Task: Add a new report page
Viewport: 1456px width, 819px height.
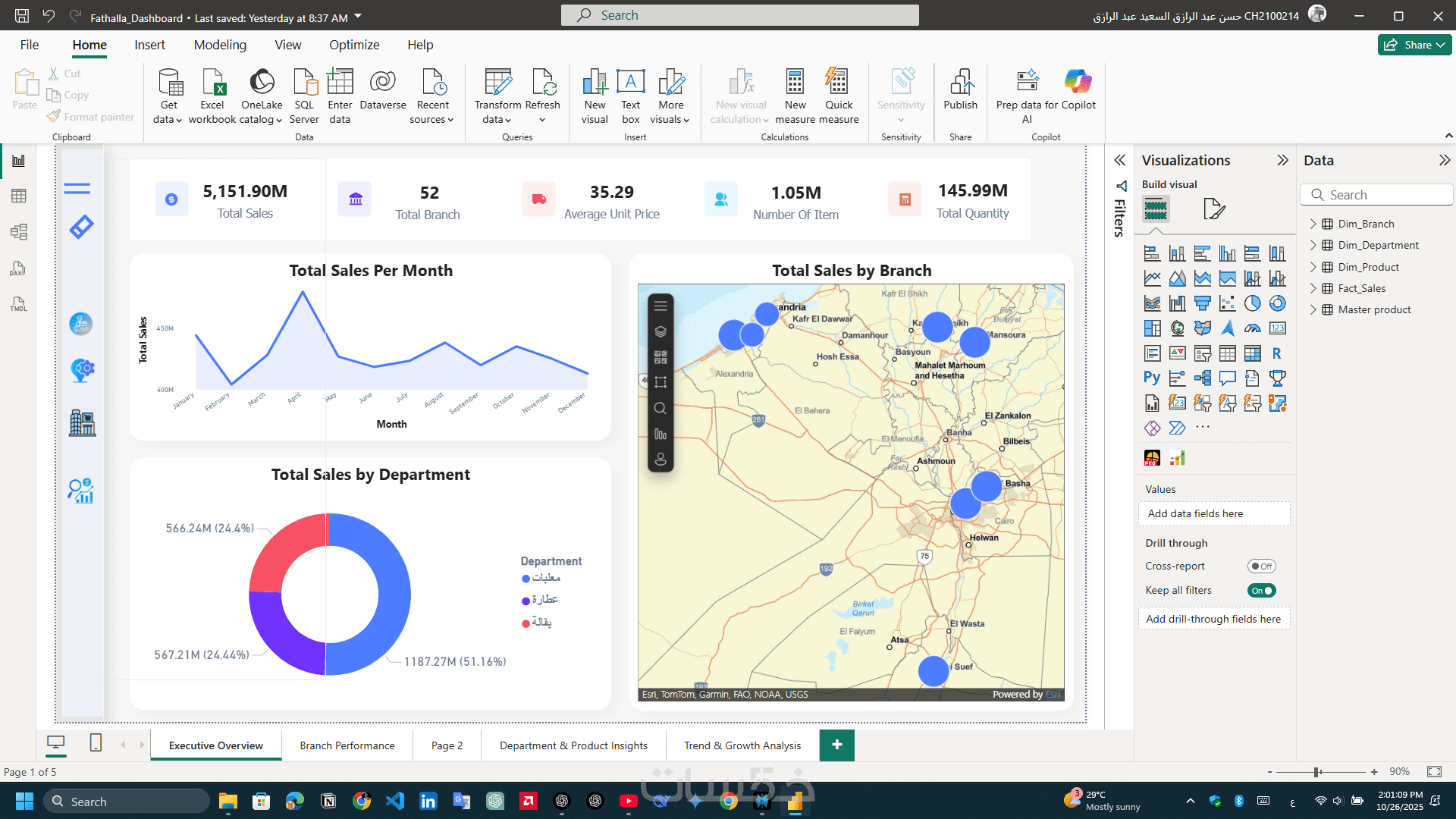Action: pos(836,745)
